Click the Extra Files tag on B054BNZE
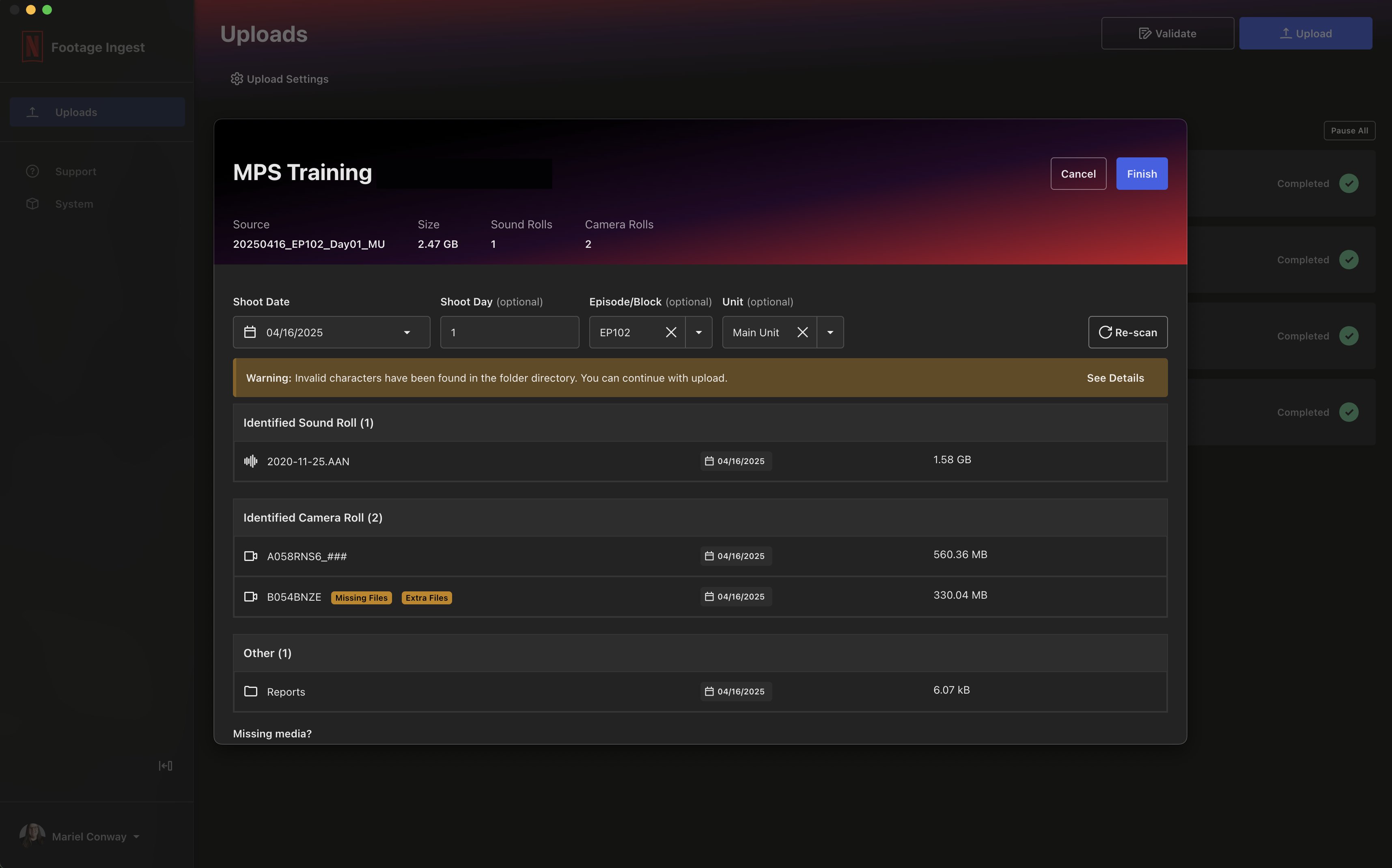 point(427,597)
